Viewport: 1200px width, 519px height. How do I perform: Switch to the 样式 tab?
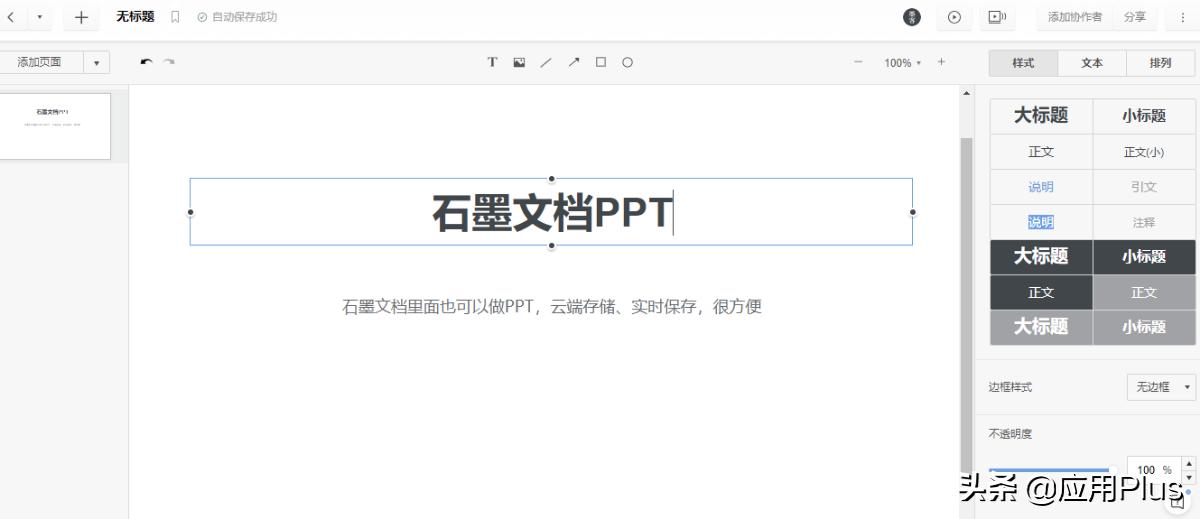(x=1023, y=63)
